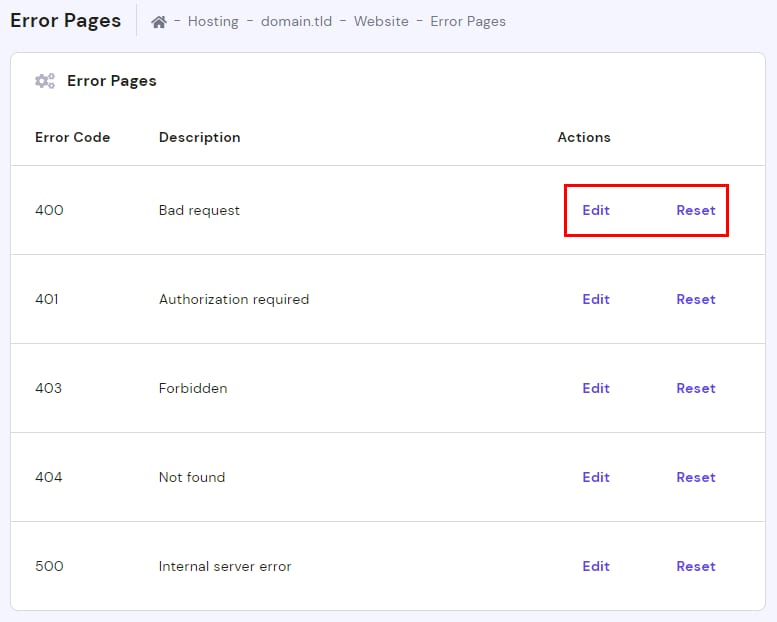777x622 pixels.
Task: Edit the 400 Bad request error page
Action: pos(596,210)
